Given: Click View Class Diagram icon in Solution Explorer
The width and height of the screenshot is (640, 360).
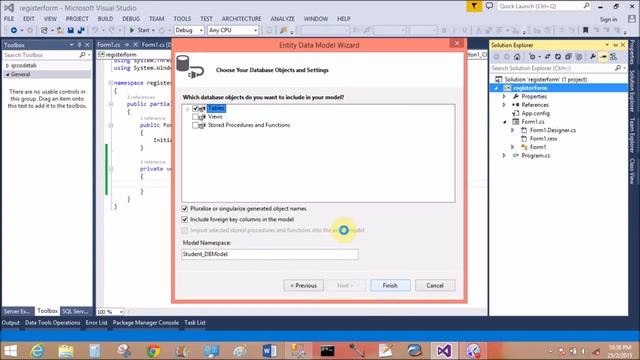Looking at the screenshot, I should pyautogui.click(x=613, y=57).
